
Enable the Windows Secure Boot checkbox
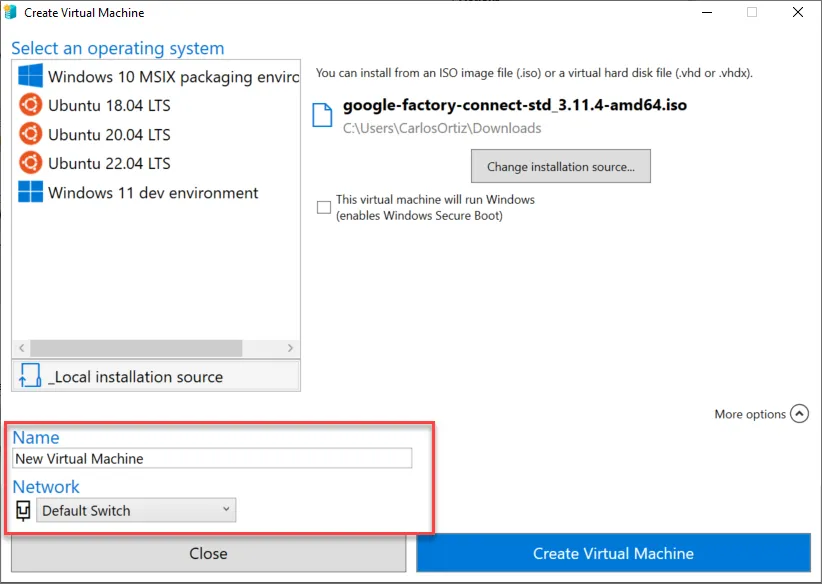(324, 207)
